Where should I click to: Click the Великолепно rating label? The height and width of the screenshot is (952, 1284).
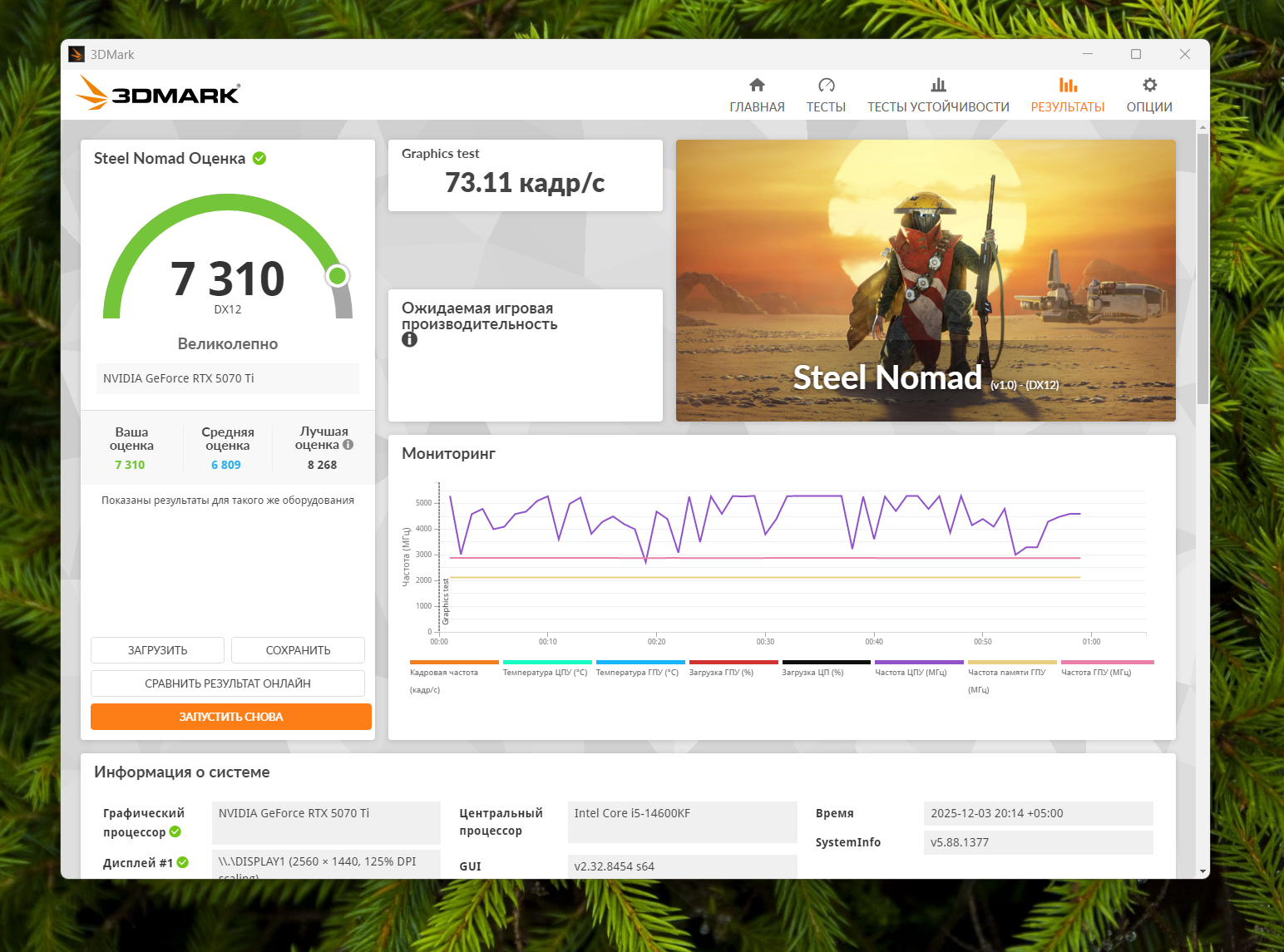pyautogui.click(x=228, y=343)
